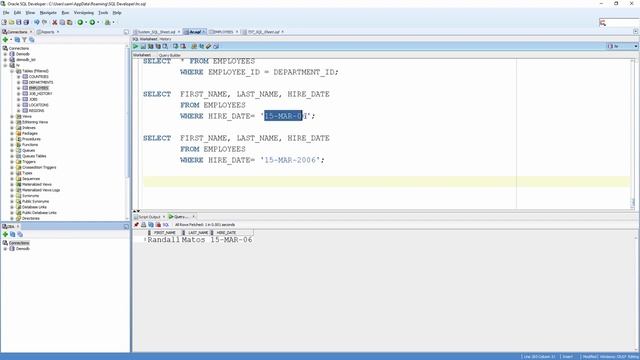
Task: Click the green Forward navigation icon
Action: [x=92, y=22]
